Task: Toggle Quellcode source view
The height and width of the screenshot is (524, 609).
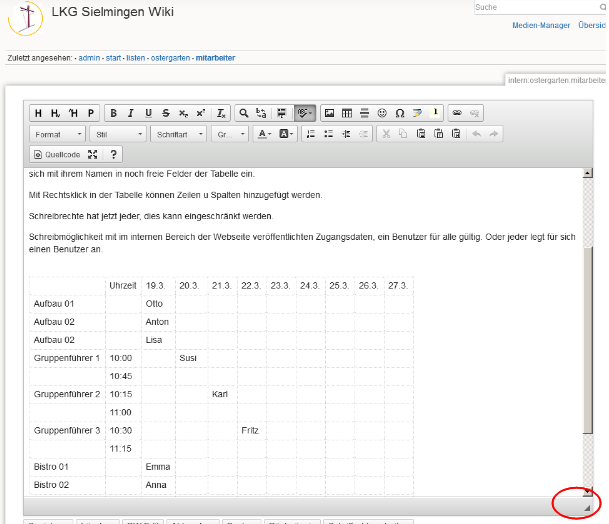Action: 57,154
